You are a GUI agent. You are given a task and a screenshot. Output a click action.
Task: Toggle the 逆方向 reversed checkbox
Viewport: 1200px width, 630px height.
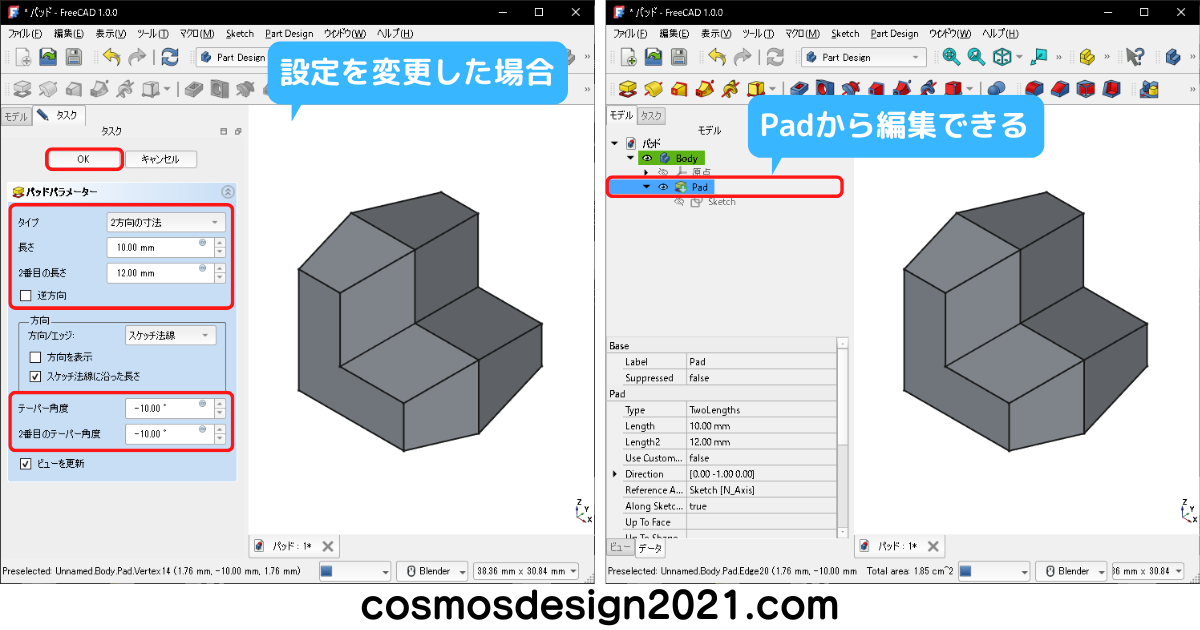click(26, 296)
